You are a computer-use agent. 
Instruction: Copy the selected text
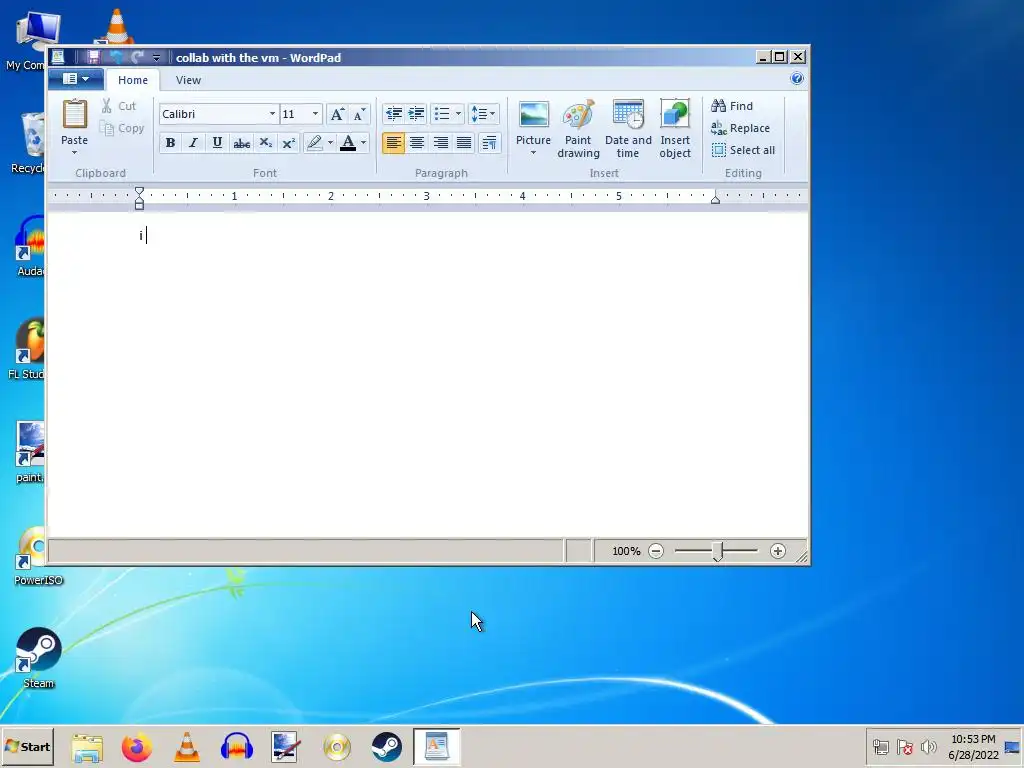click(121, 128)
